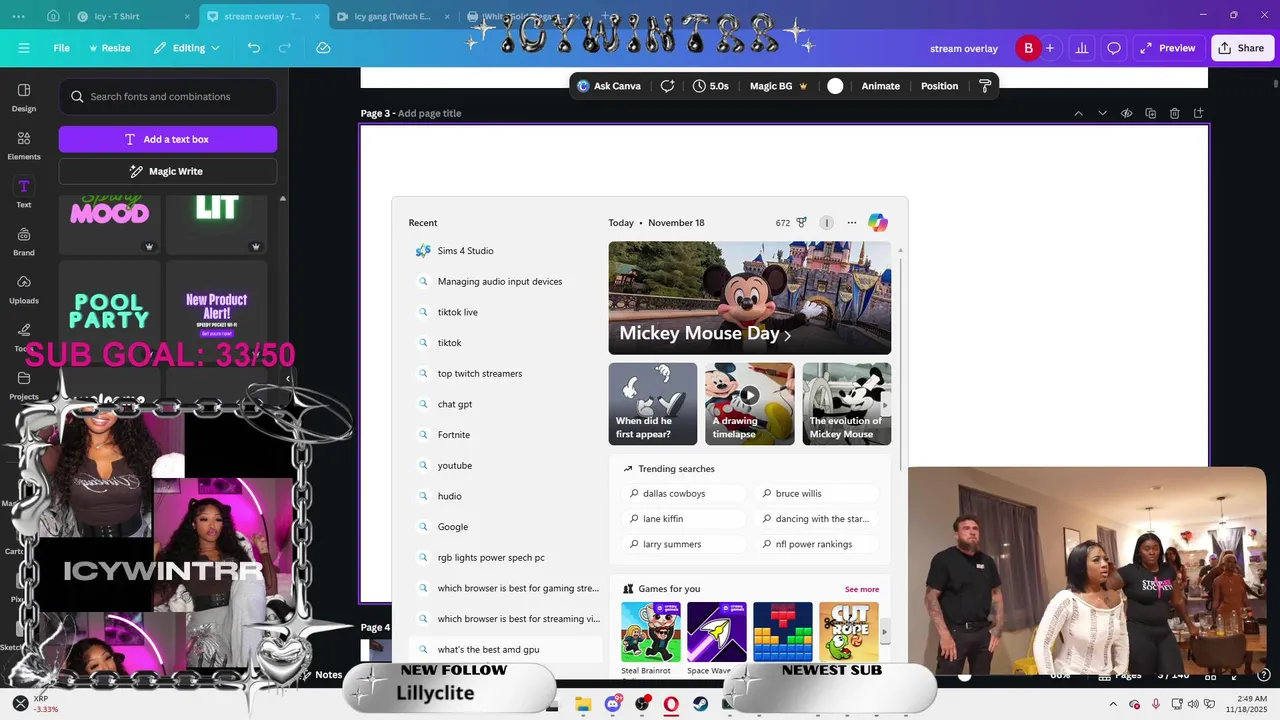Move page 3 down
Screen dimensions: 1280x720
(1102, 114)
